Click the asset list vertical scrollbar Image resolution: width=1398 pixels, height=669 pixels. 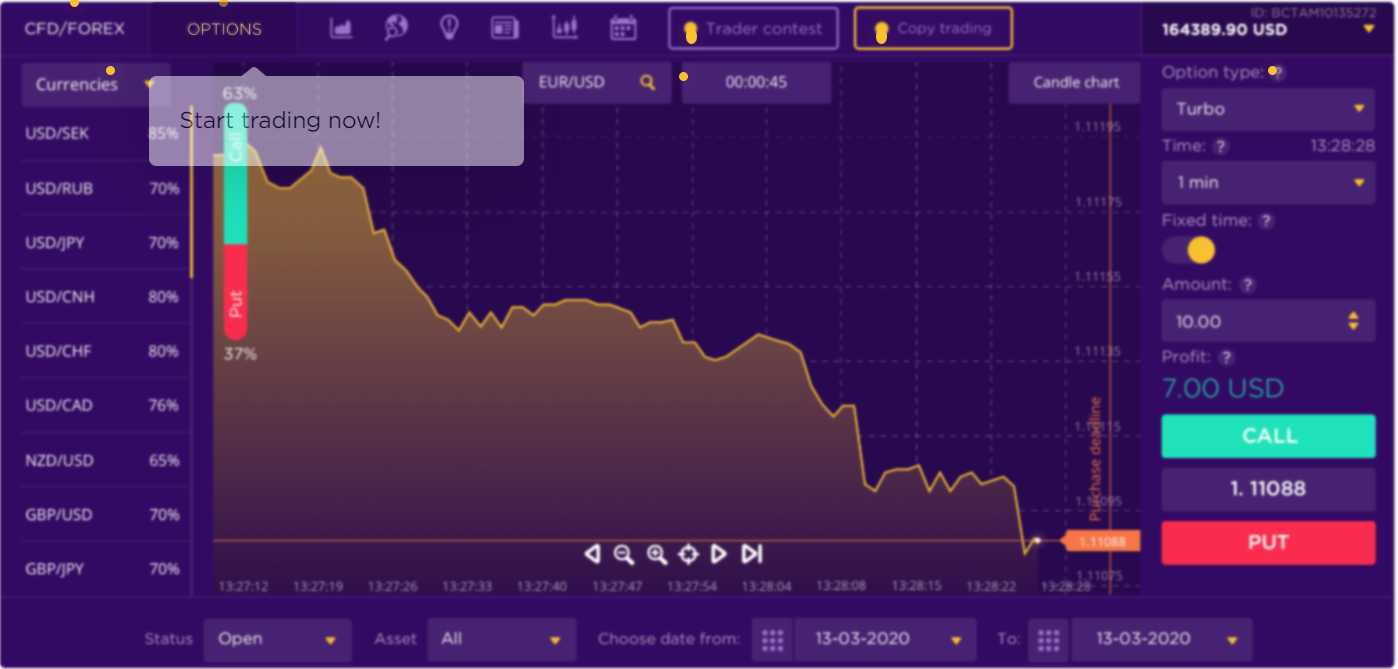pyautogui.click(x=192, y=190)
